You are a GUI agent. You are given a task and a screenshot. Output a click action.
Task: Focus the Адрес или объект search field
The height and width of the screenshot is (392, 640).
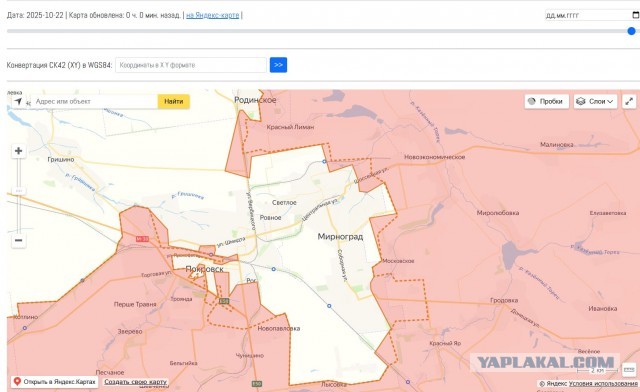[95, 101]
